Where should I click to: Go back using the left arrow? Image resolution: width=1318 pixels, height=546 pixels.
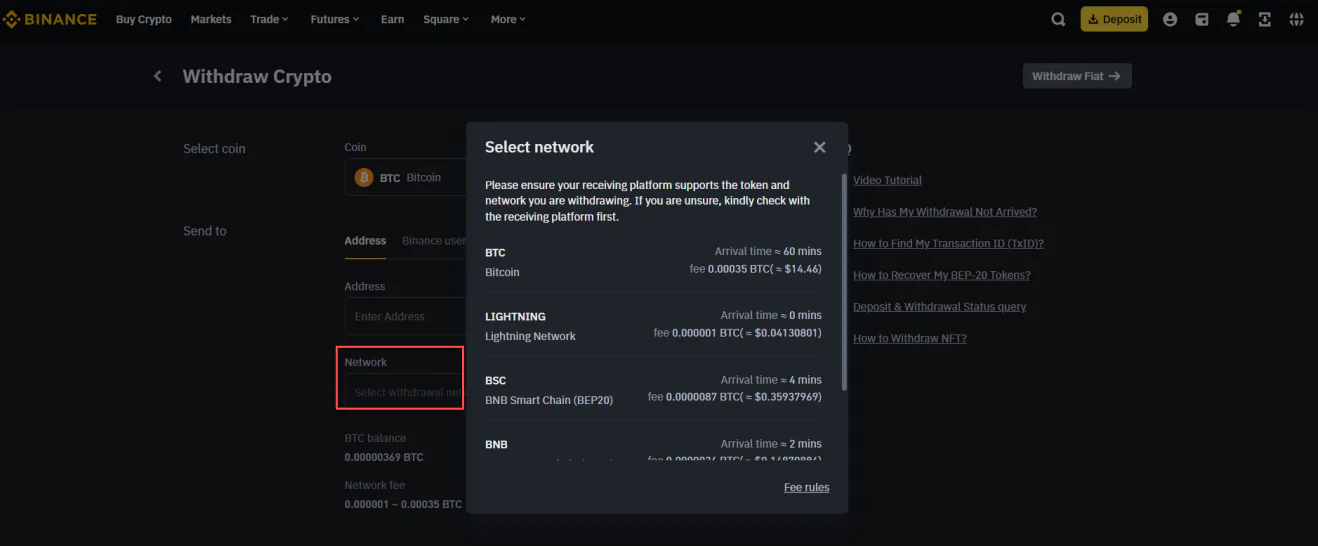pos(157,76)
